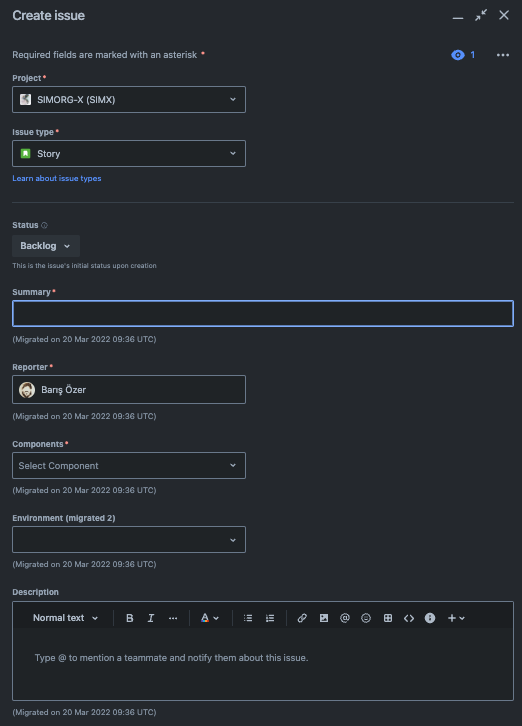The height and width of the screenshot is (726, 522).
Task: Open the Normal text style menu
Action: (x=65, y=618)
